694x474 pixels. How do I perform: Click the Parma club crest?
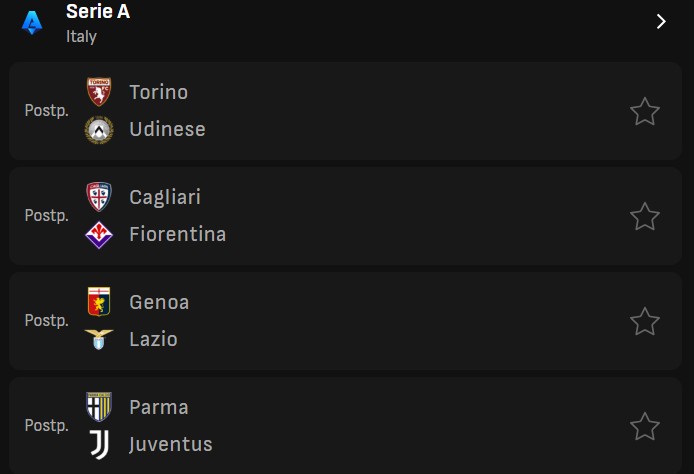tap(99, 406)
